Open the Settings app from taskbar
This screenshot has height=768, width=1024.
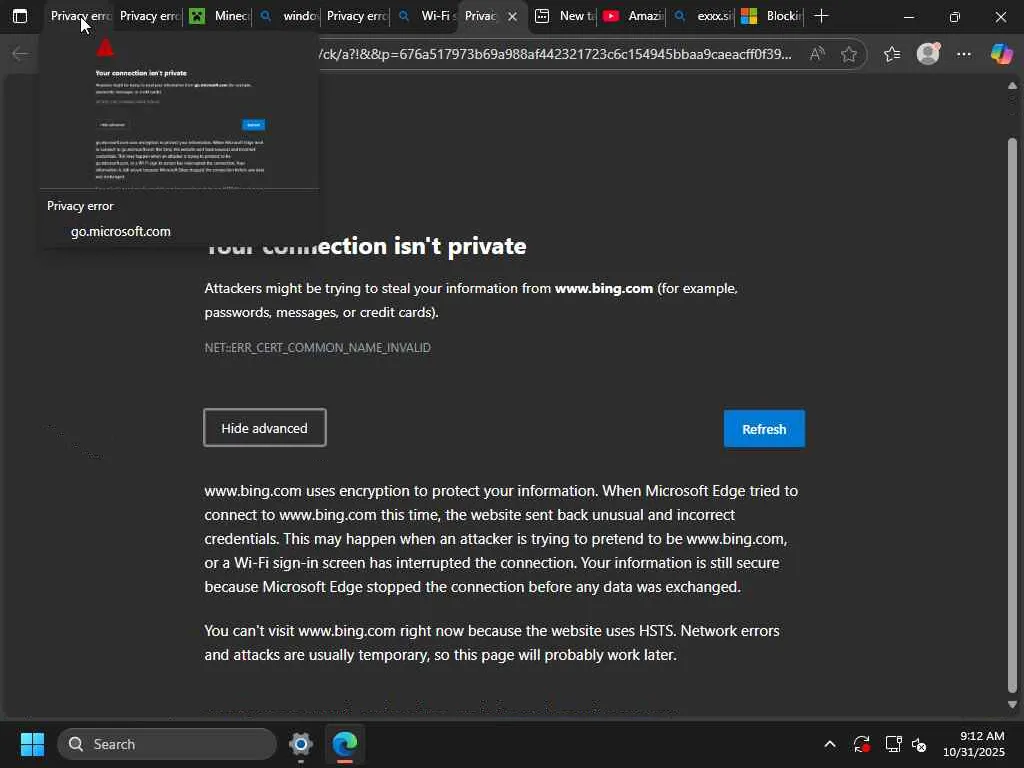(300, 744)
